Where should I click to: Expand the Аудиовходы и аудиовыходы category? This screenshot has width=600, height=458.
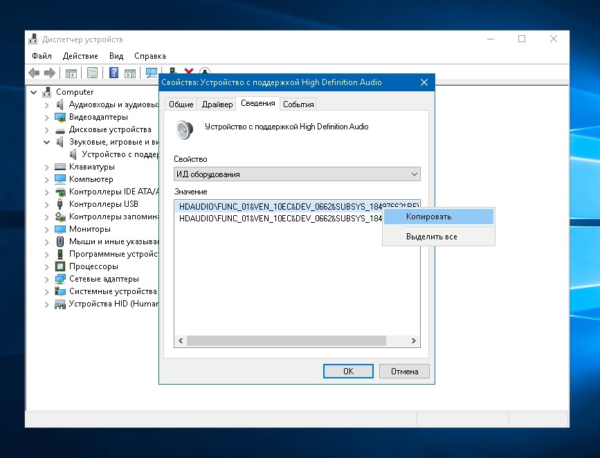(47, 105)
